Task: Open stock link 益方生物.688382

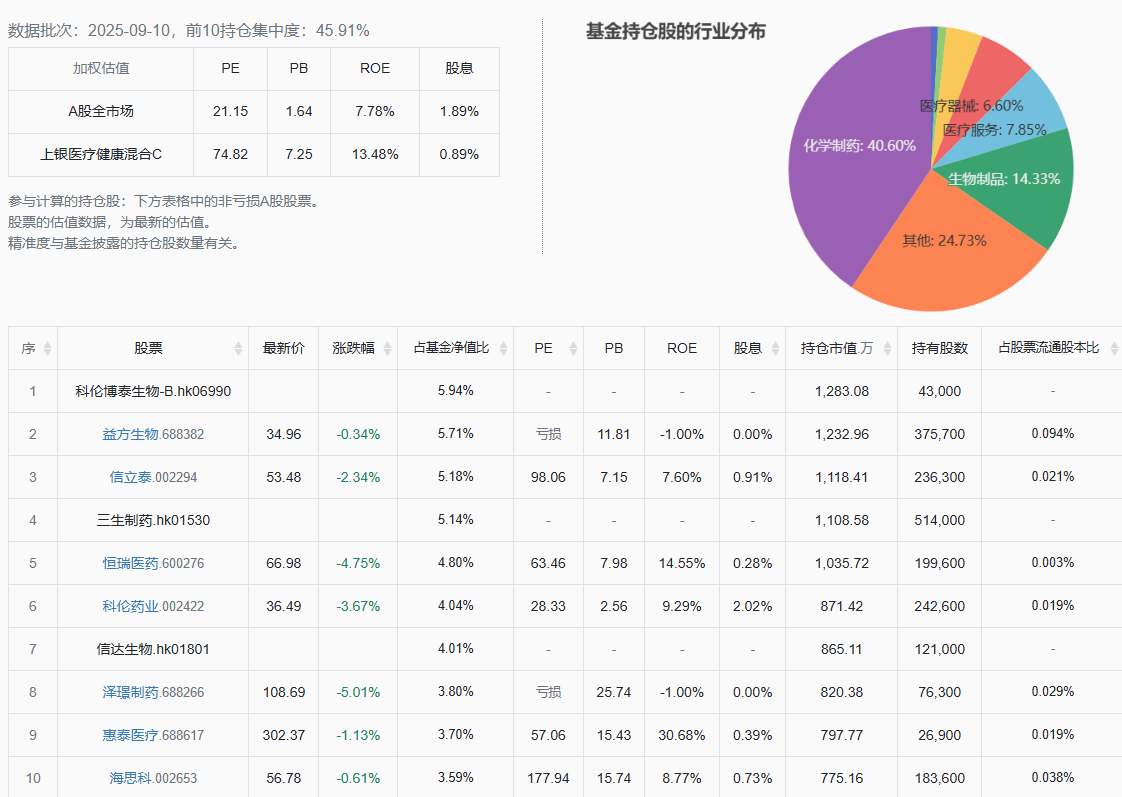Action: click(153, 434)
